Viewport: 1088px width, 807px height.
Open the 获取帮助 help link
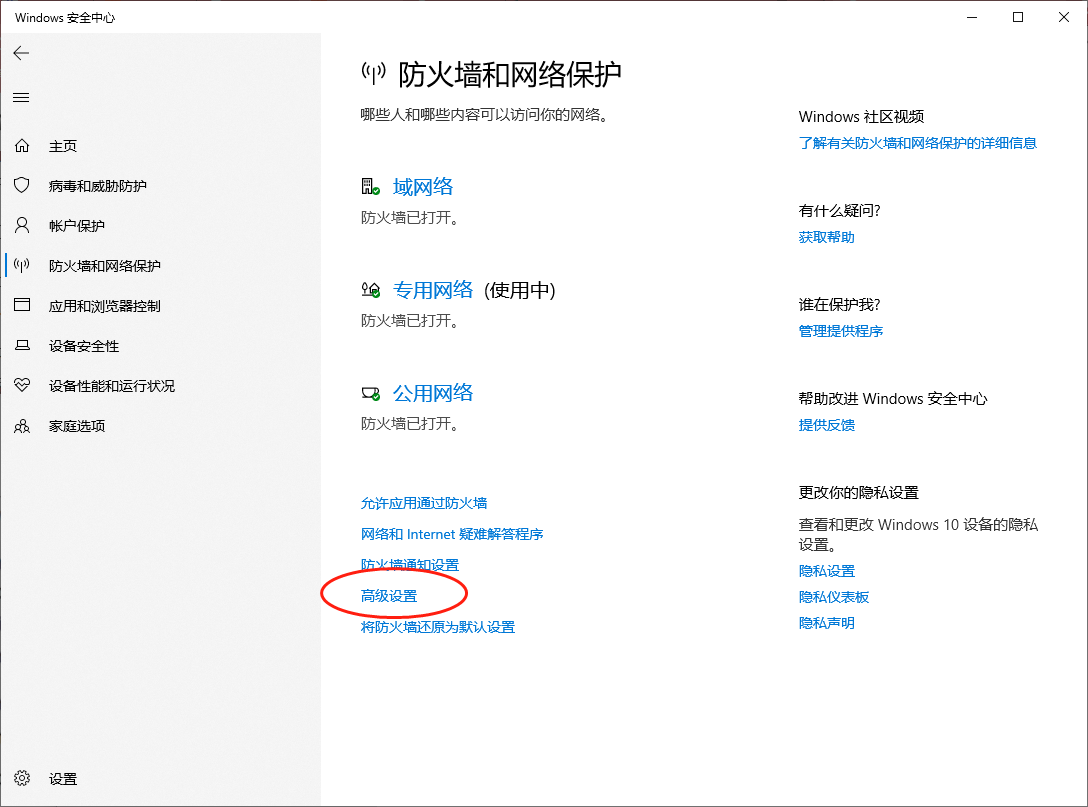[x=826, y=237]
